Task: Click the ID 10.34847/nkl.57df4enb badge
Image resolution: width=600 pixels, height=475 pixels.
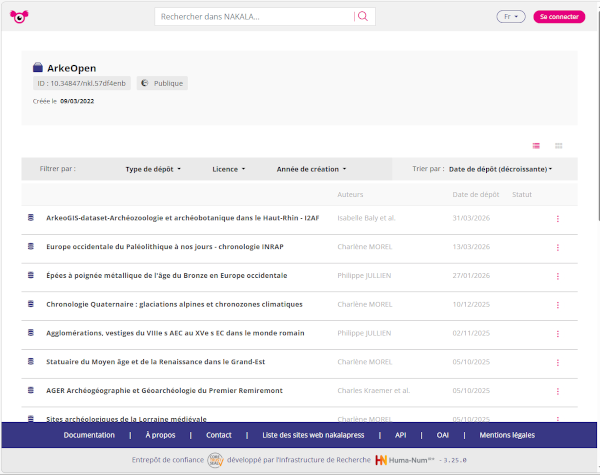Action: point(82,83)
